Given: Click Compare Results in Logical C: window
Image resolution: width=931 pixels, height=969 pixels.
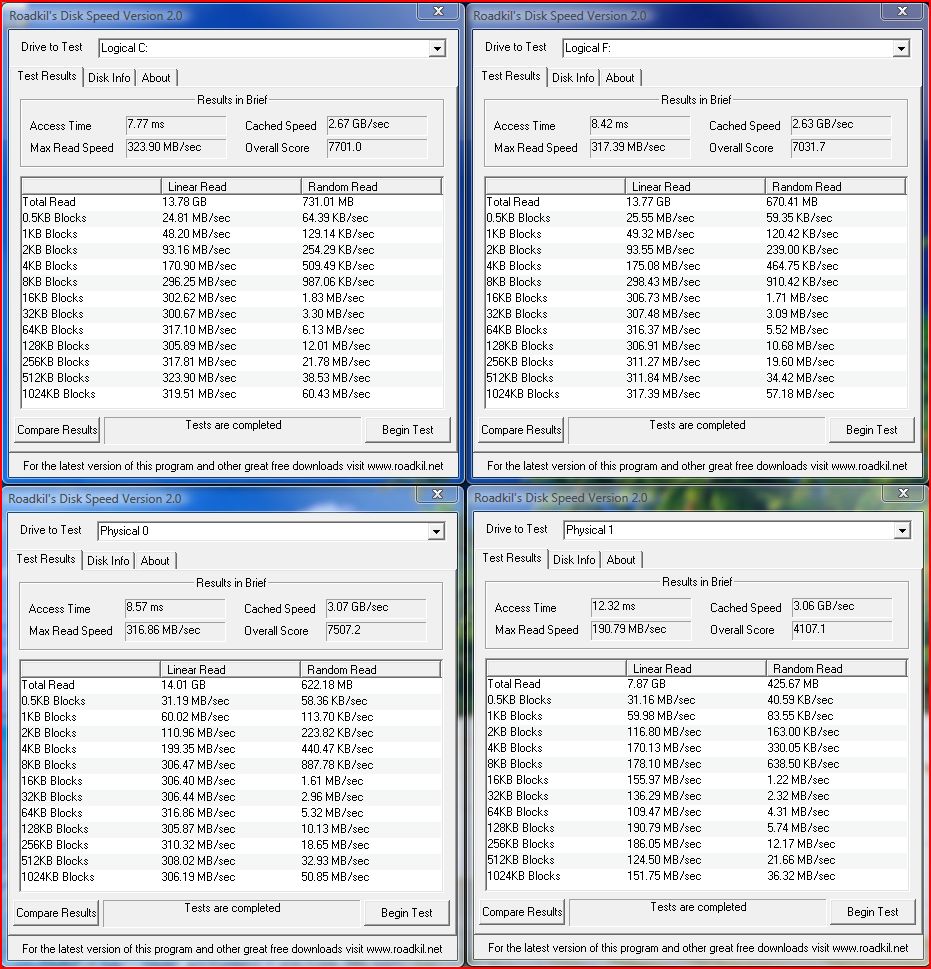Looking at the screenshot, I should [x=57, y=429].
